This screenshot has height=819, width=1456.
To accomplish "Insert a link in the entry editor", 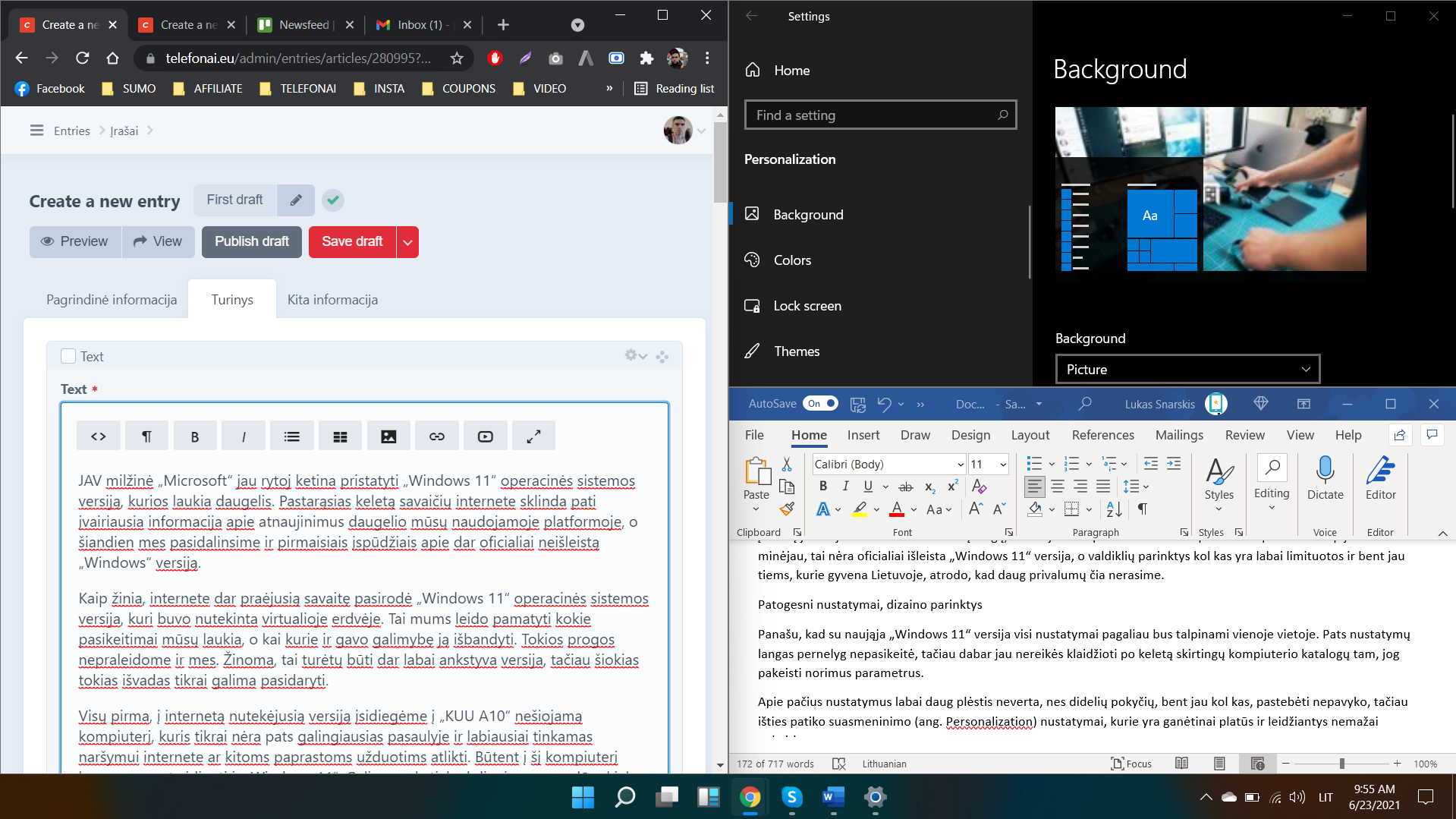I will [x=437, y=436].
